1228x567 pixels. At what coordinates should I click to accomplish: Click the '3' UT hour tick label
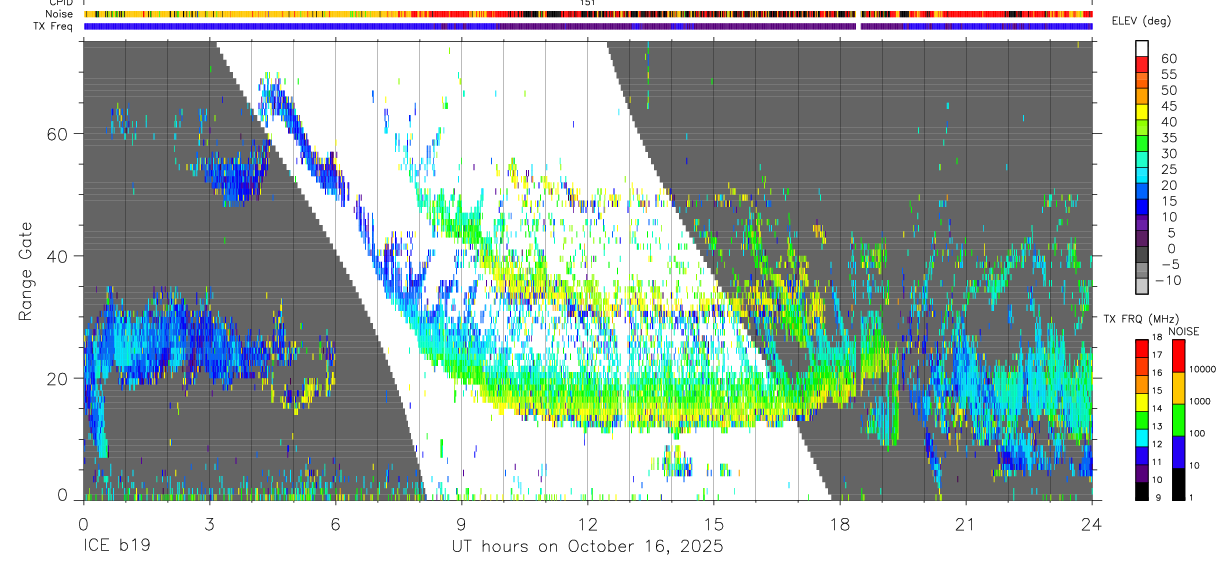[x=209, y=524]
